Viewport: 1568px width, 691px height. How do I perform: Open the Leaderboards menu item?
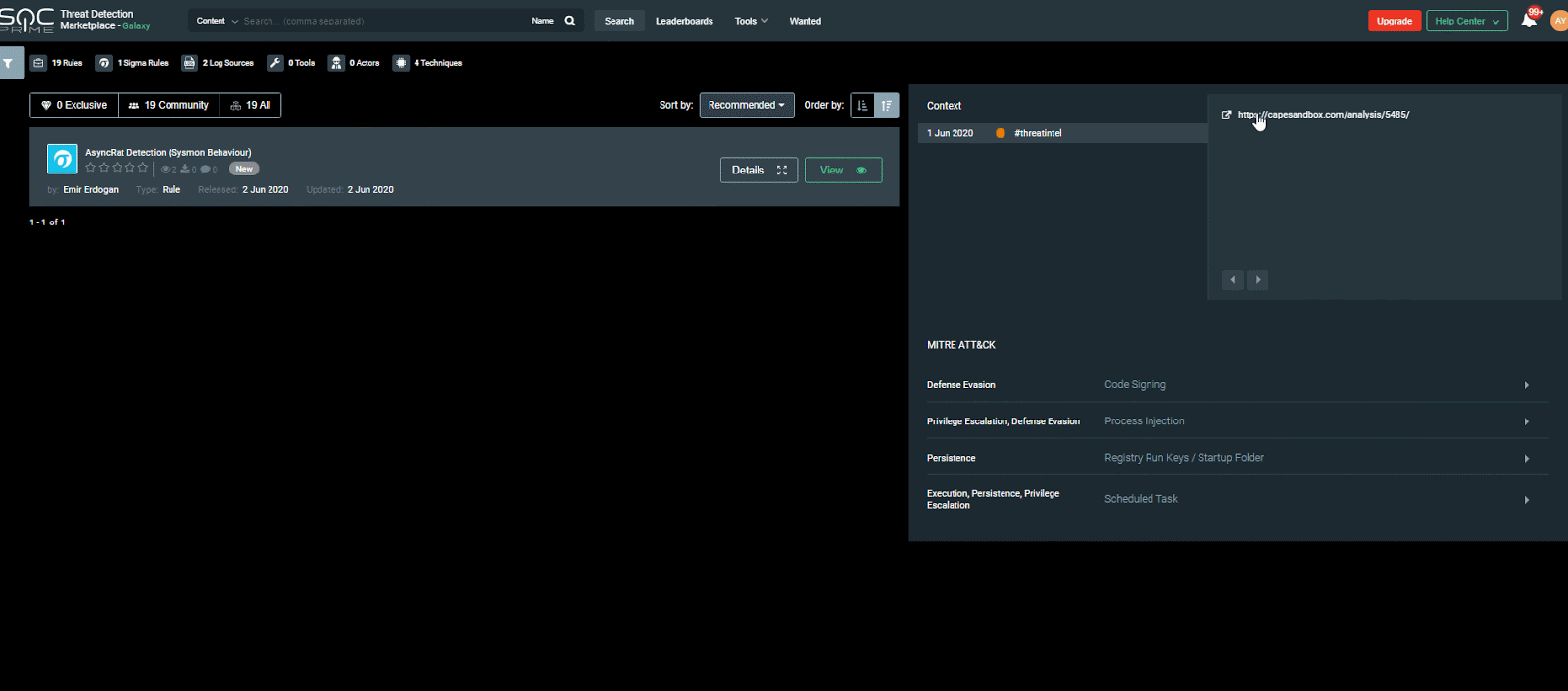(x=684, y=21)
